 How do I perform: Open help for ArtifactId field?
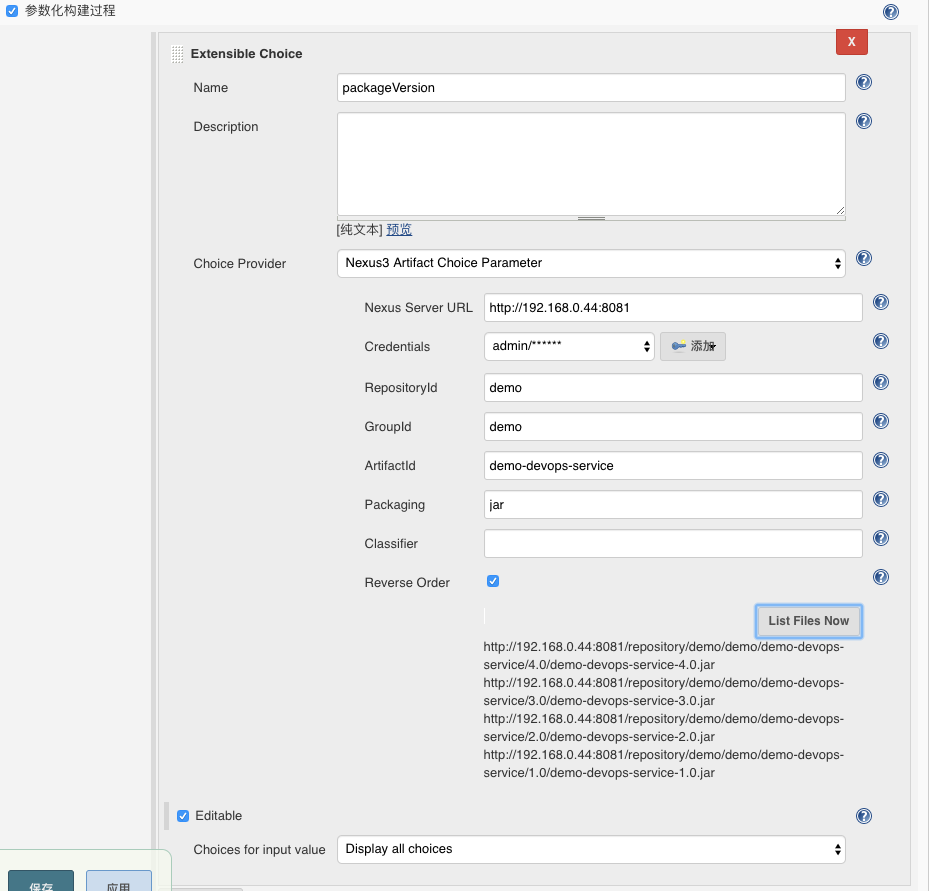coord(881,460)
